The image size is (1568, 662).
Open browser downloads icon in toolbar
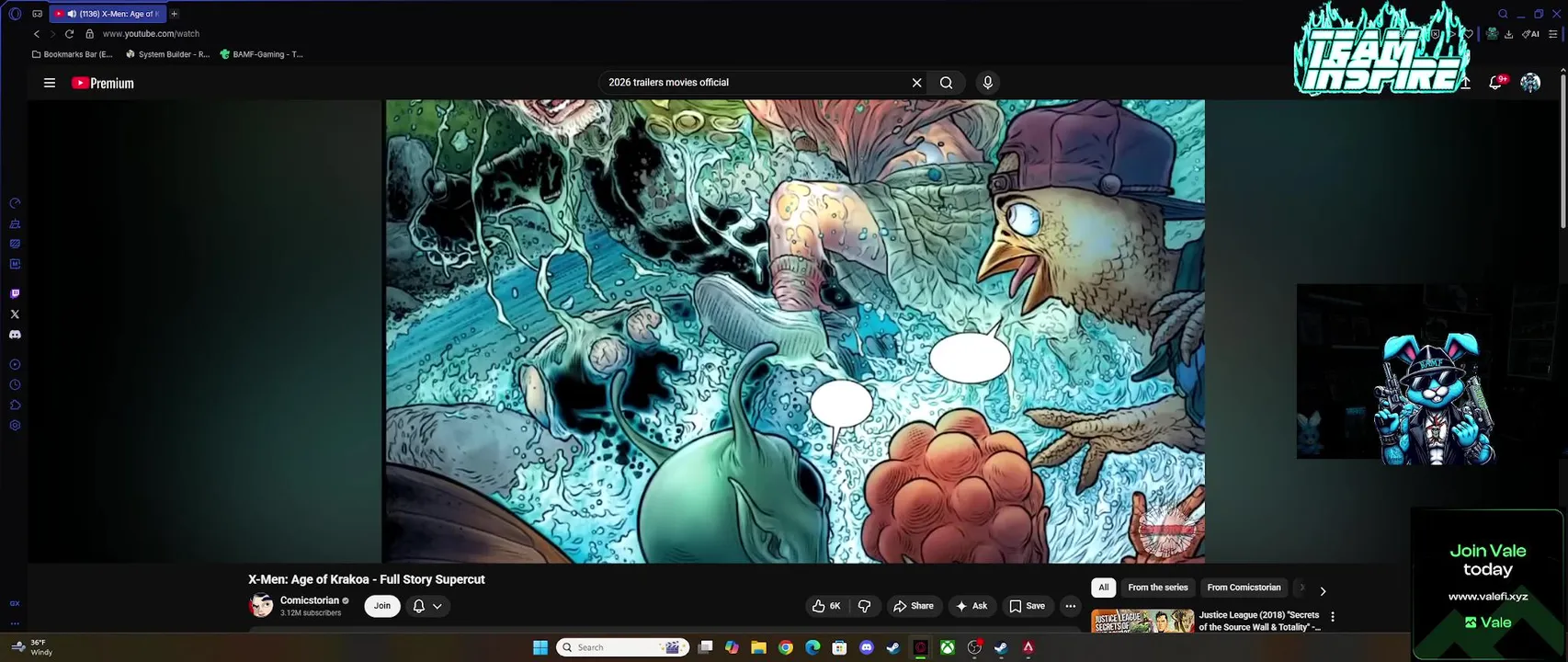tap(1509, 34)
